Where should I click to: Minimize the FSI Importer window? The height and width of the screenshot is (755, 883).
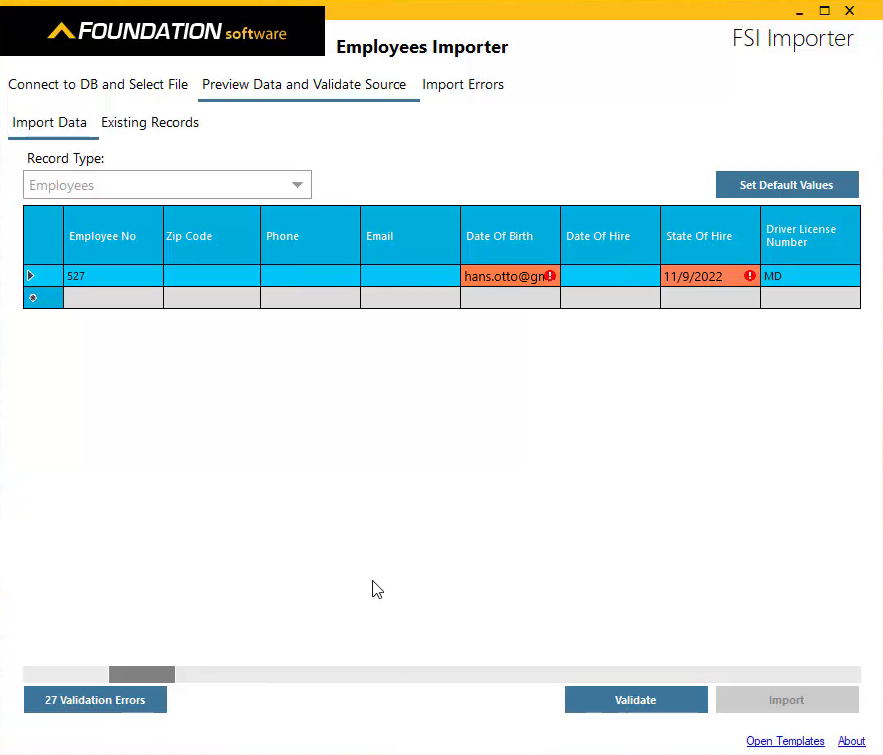(799, 11)
